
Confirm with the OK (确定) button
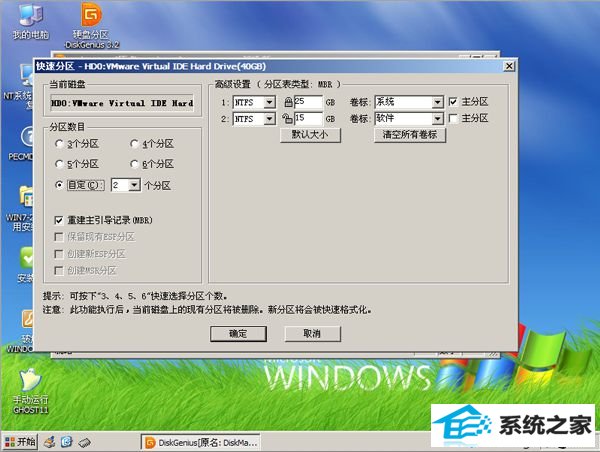pos(238,334)
